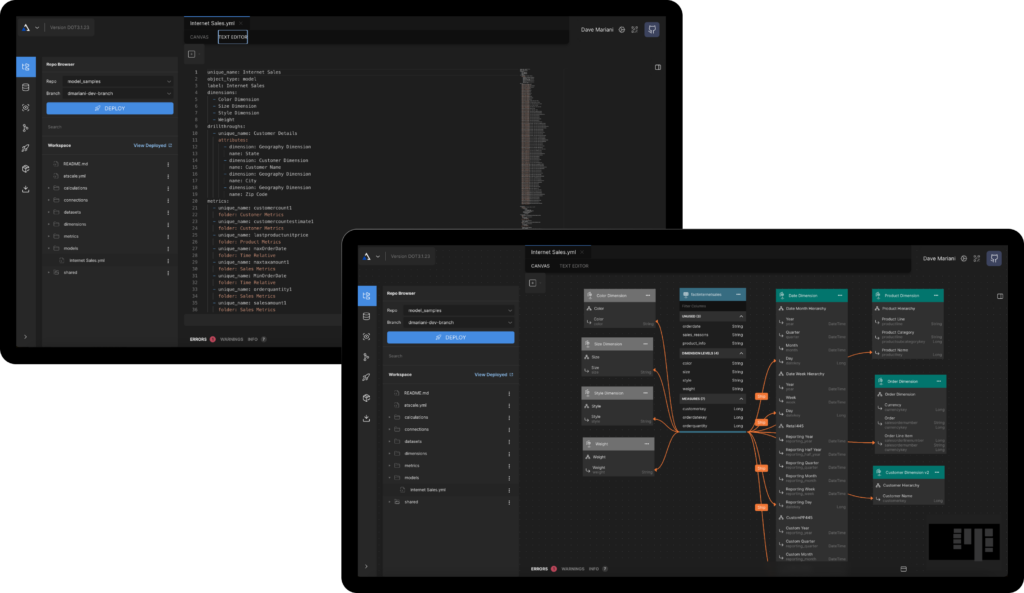Collapse DIMENSION LEVELS section in factinternetsales table
The height and width of the screenshot is (593, 1024).
[x=741, y=353]
